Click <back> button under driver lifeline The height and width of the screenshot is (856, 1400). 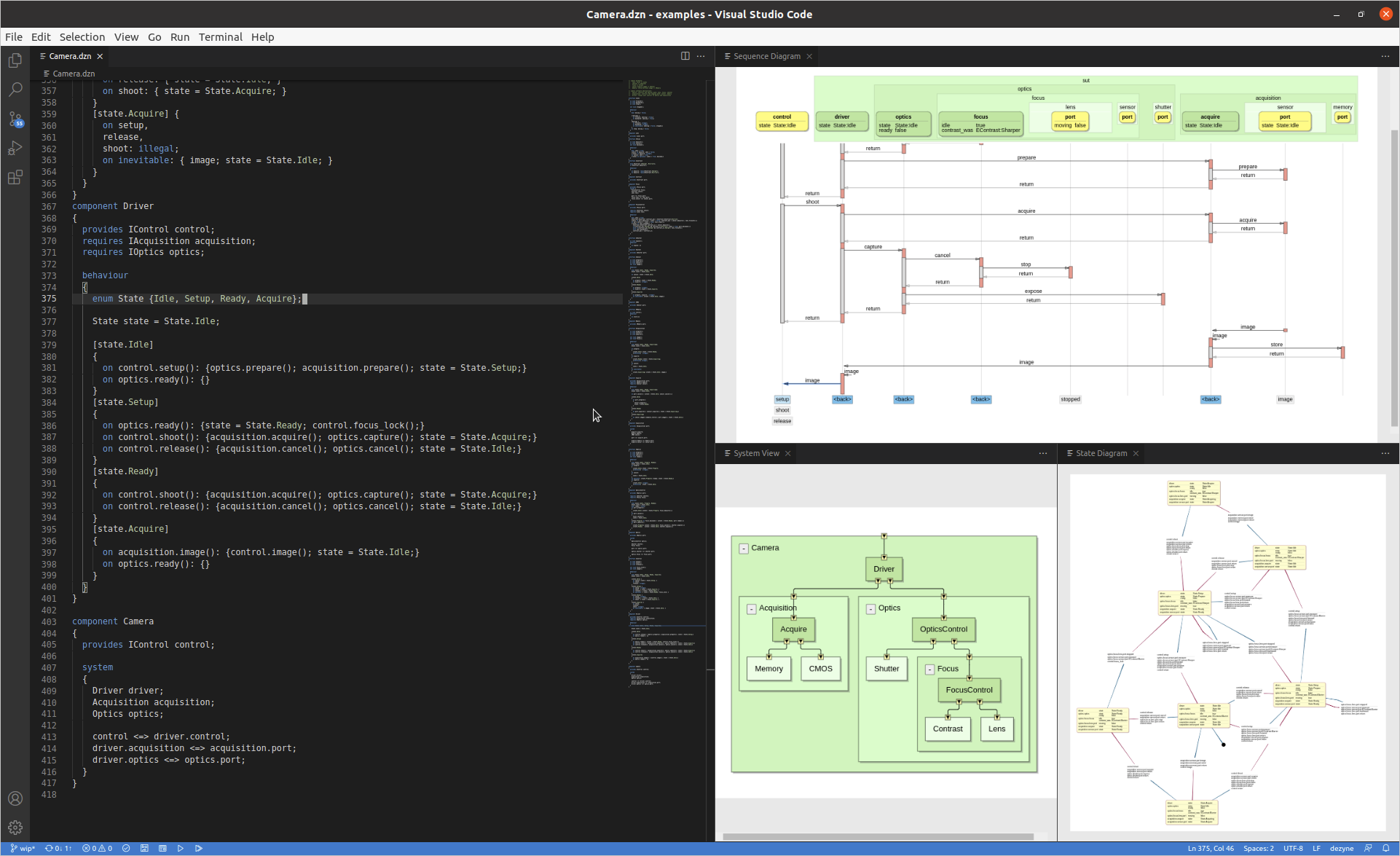coord(842,399)
